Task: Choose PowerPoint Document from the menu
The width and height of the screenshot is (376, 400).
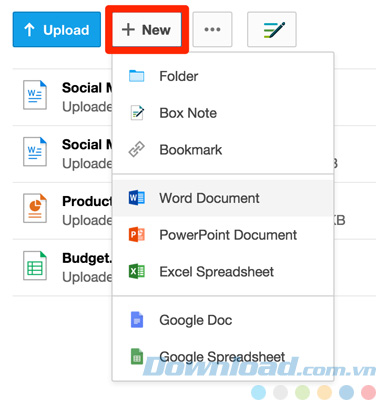Action: (223, 235)
